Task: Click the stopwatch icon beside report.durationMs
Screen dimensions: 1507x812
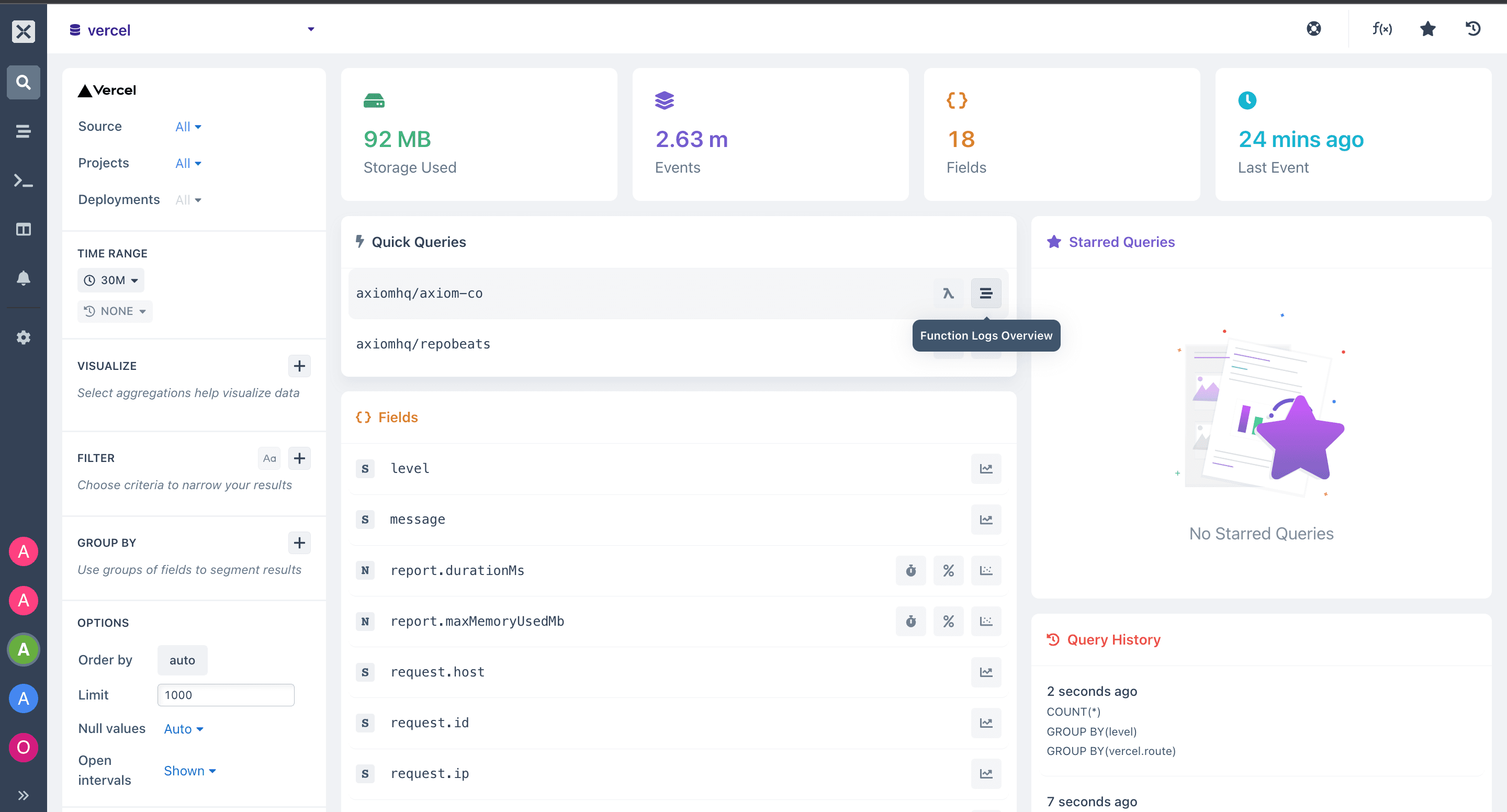Action: 910,570
